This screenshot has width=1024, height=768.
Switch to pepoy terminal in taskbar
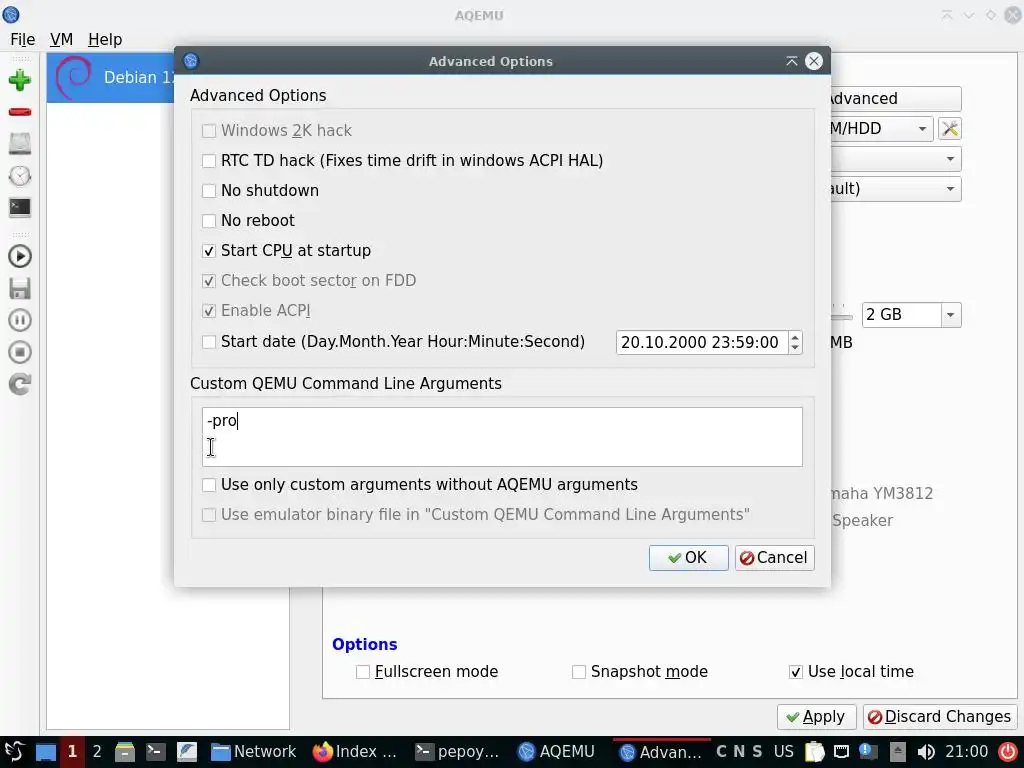coord(458,752)
